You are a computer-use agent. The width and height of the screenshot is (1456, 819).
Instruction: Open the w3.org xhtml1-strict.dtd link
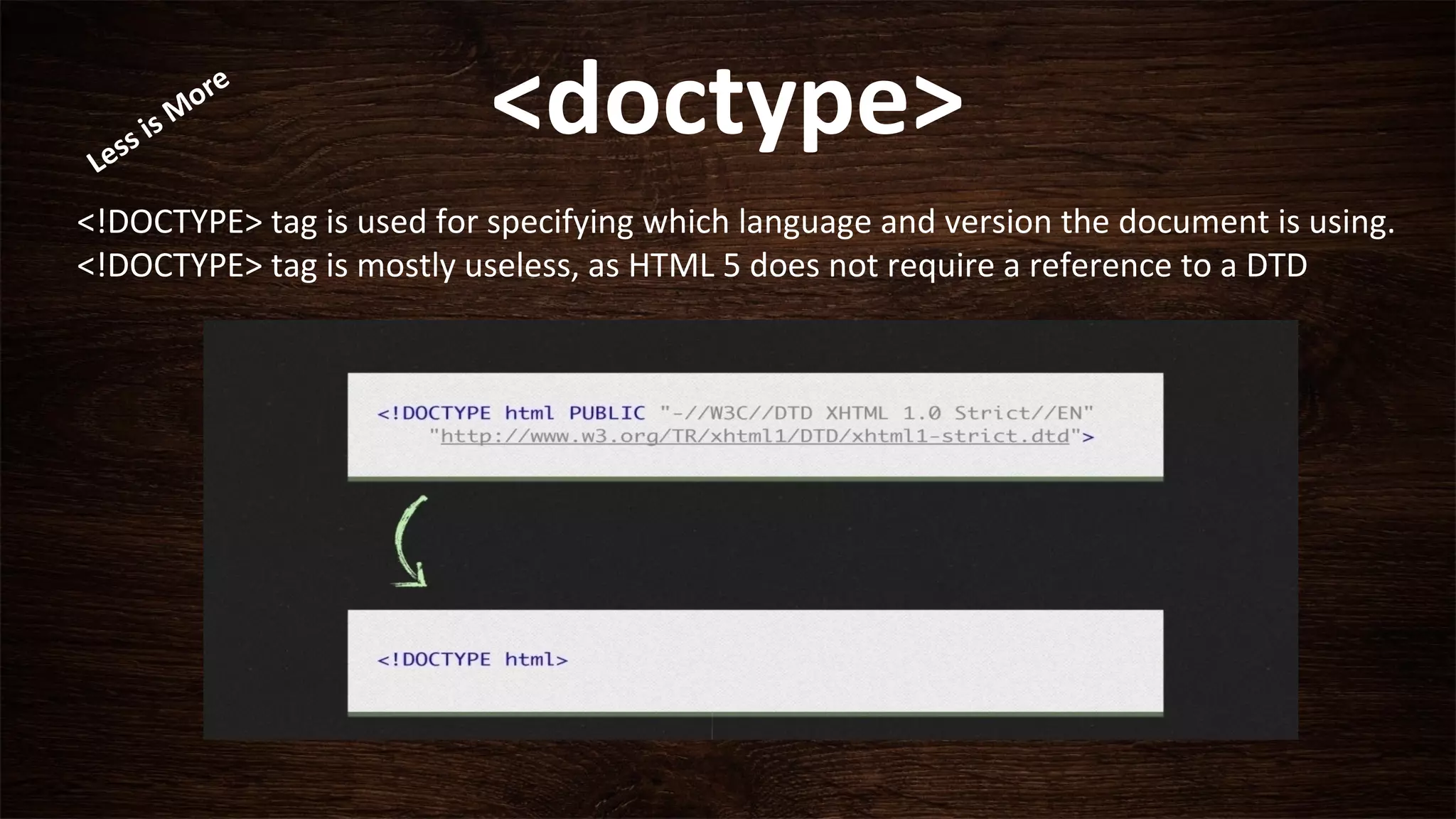[755, 436]
